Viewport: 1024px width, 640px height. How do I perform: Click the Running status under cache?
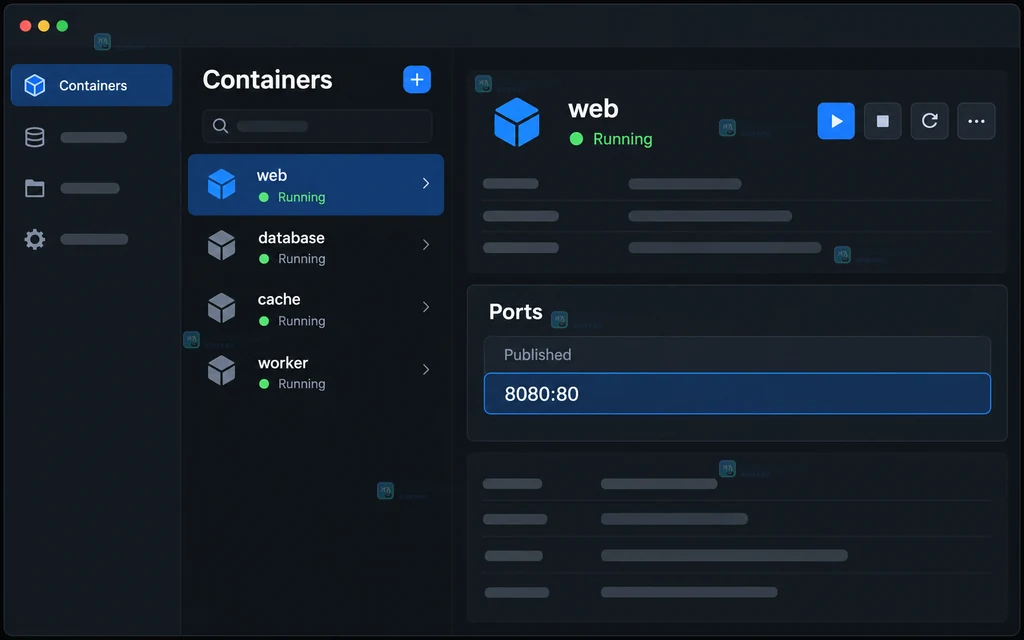[x=292, y=321]
